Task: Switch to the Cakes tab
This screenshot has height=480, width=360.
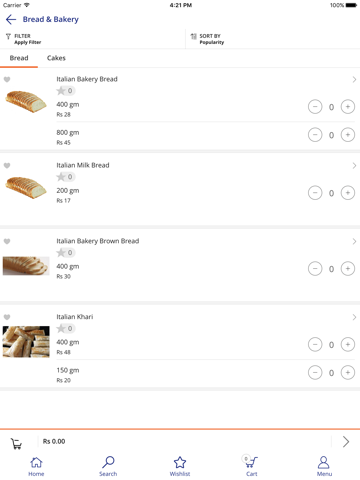Action: (x=56, y=58)
